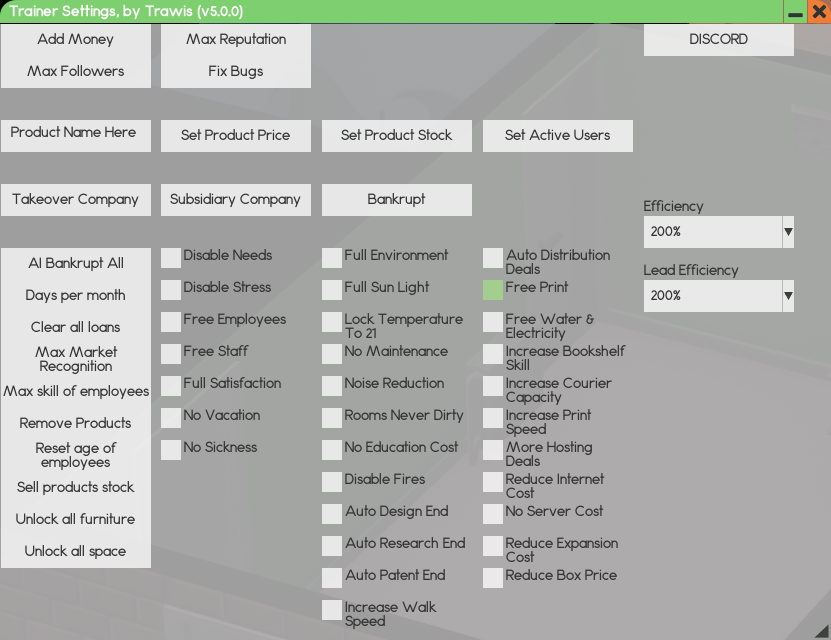Click the Product Name Here field
This screenshot has width=831, height=640.
click(76, 135)
